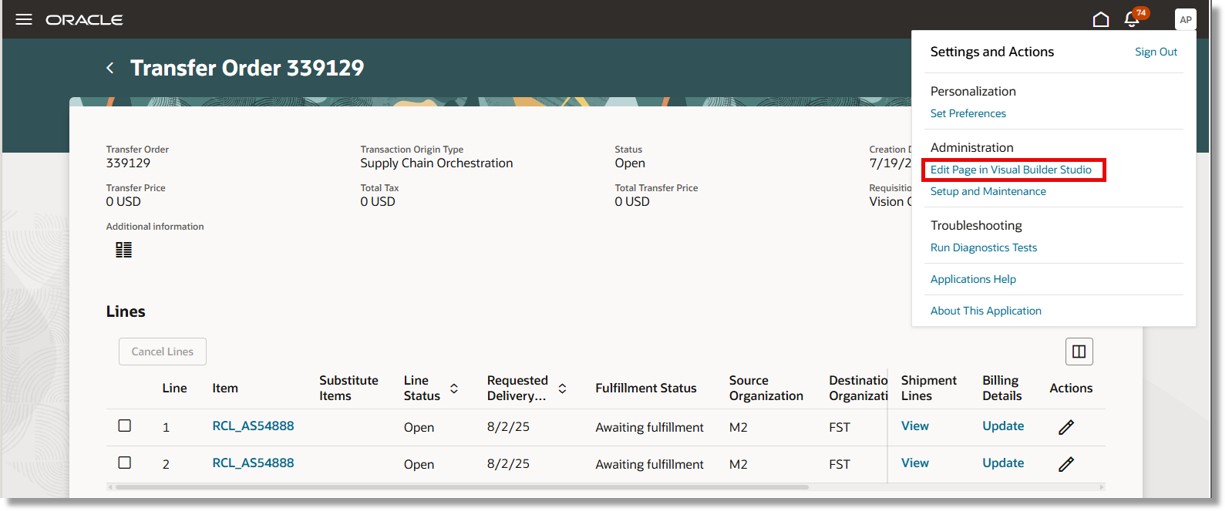Click line 1 source organization M2
The image size is (1225, 511).
coord(738,428)
